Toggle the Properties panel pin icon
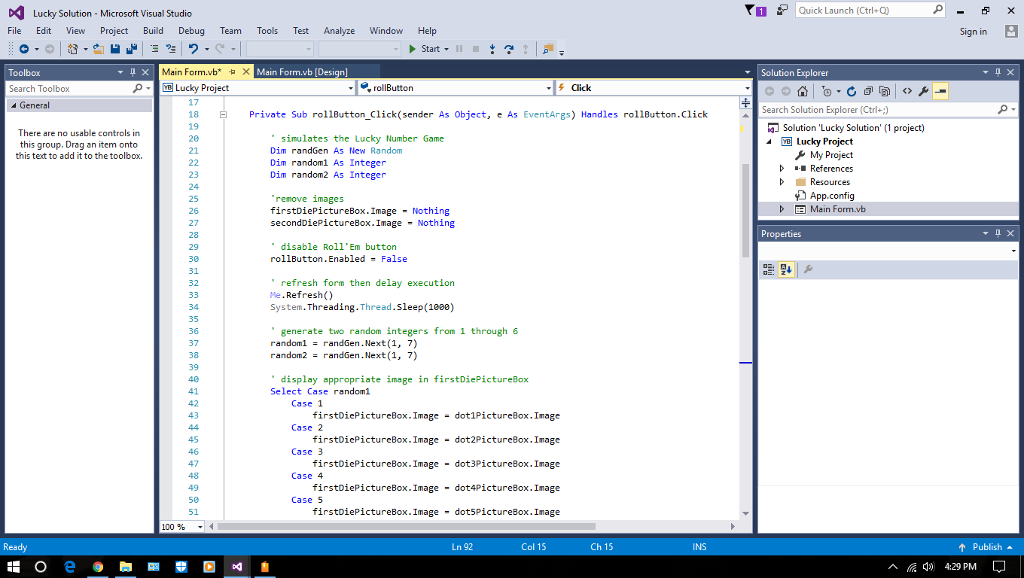This screenshot has width=1024, height=578. tap(1000, 233)
